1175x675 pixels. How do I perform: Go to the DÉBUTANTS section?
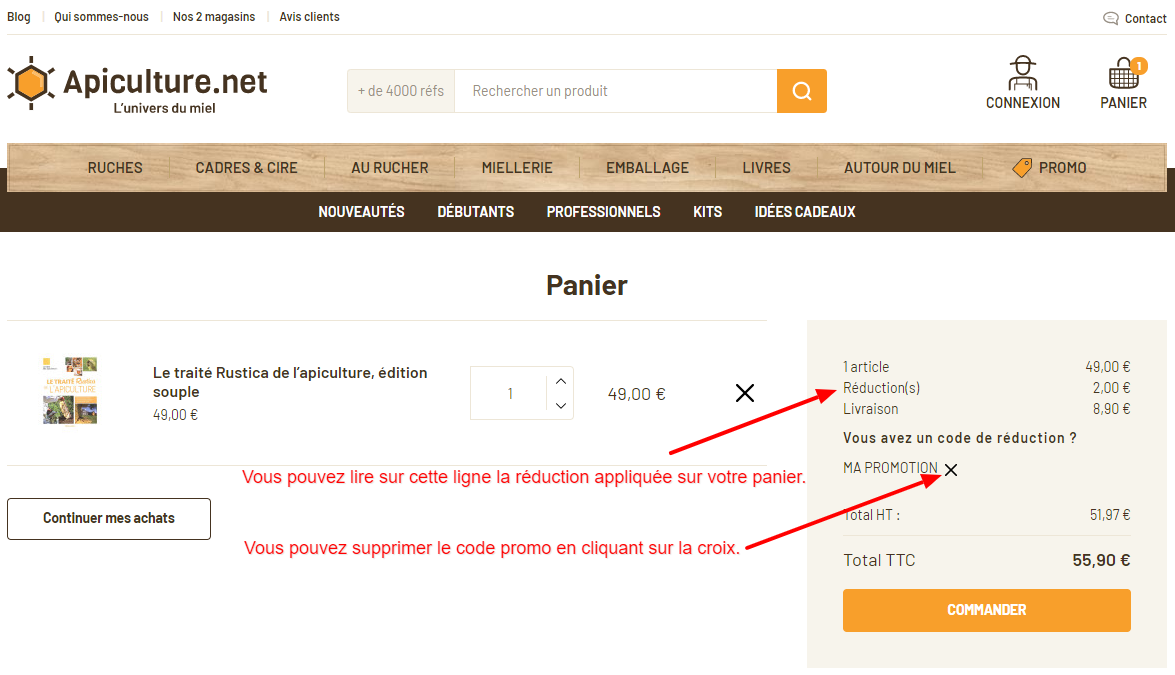click(x=476, y=212)
